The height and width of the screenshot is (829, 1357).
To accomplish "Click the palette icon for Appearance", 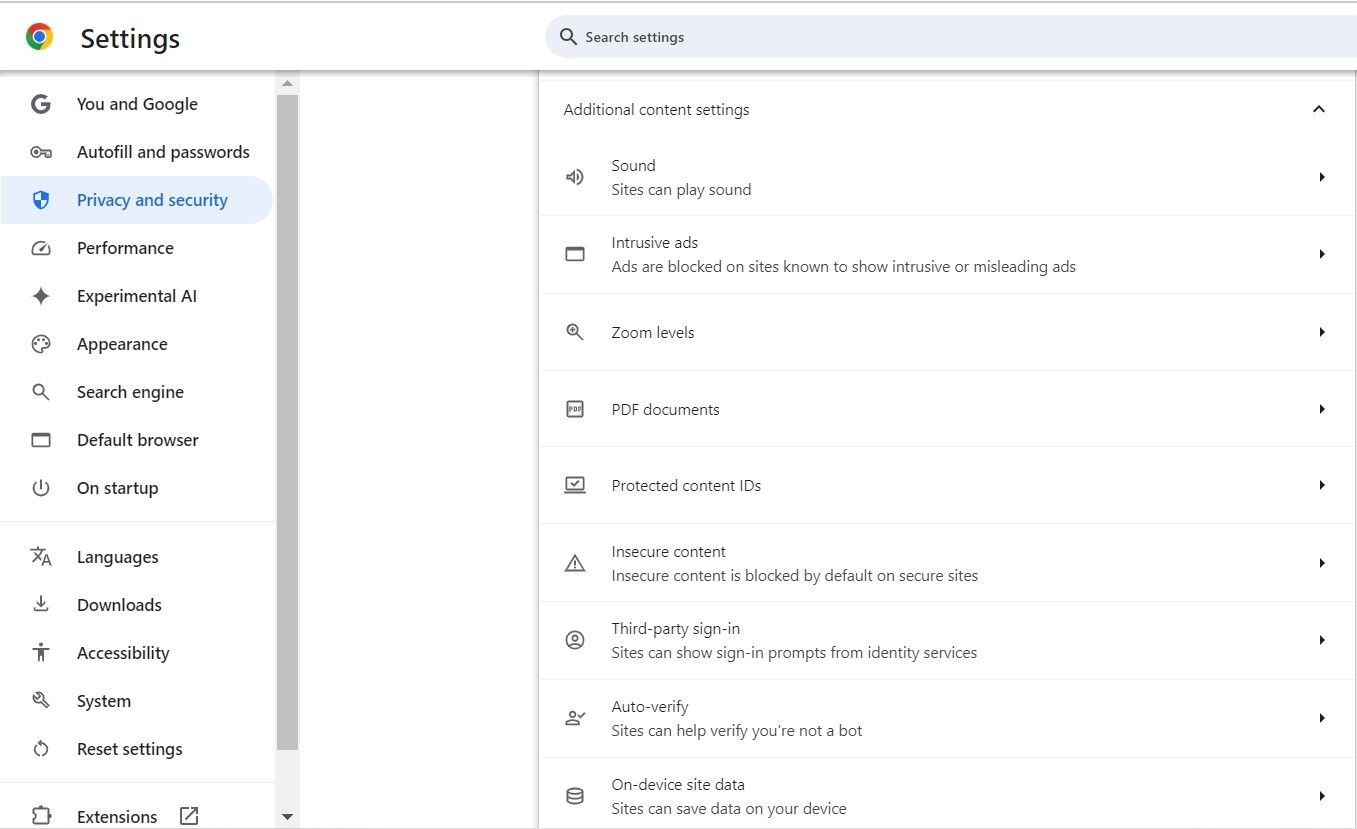I will pyautogui.click(x=41, y=344).
